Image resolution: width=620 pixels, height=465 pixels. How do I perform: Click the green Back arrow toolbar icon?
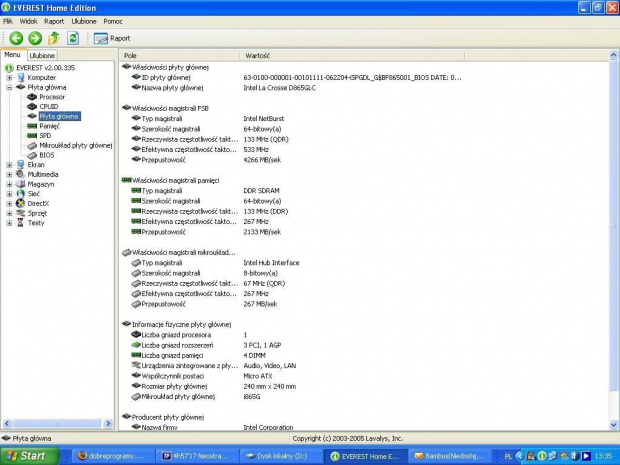16,38
